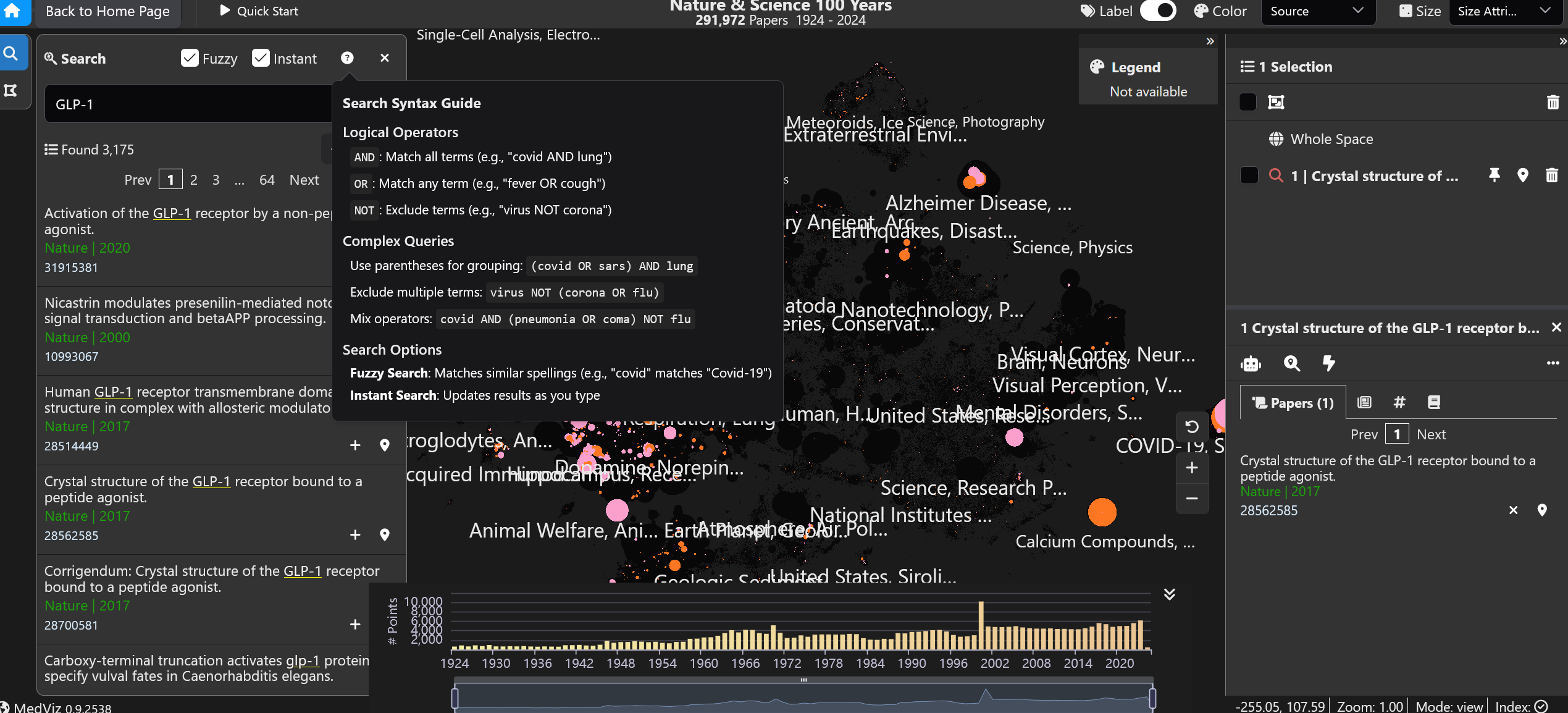Image resolution: width=1568 pixels, height=713 pixels.
Task: Click the search help question mark icon
Action: [347, 58]
